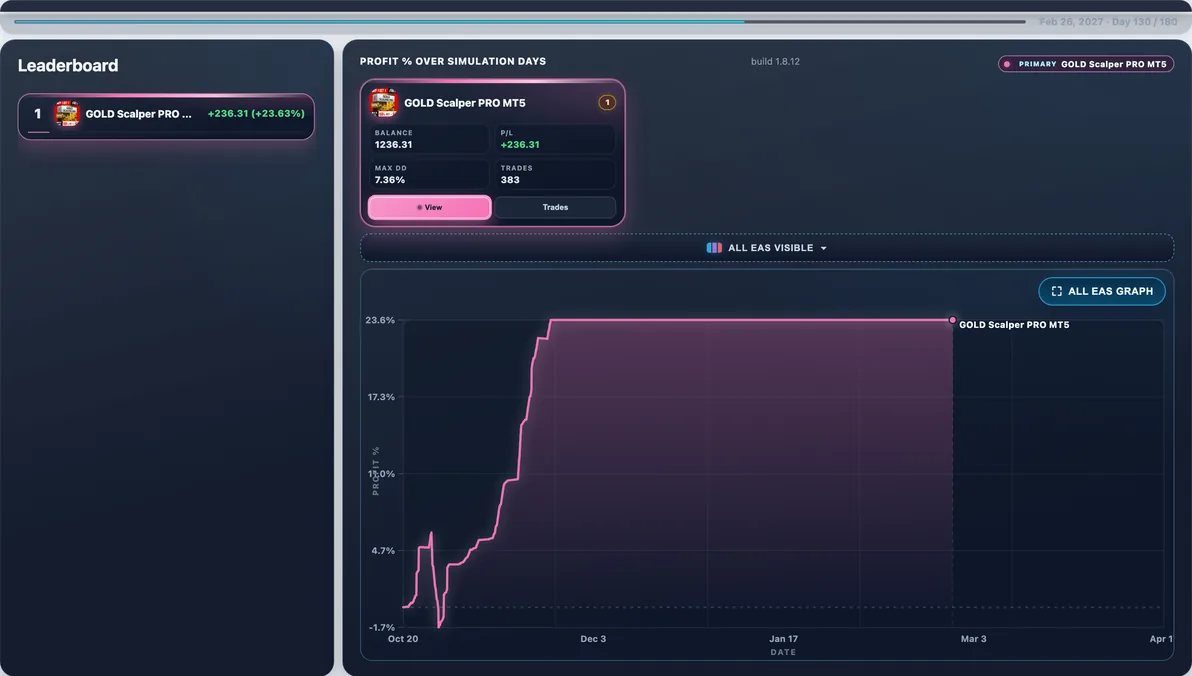
Task: Click the GOLD Scalper PRO MT5 card logo
Action: point(383,103)
